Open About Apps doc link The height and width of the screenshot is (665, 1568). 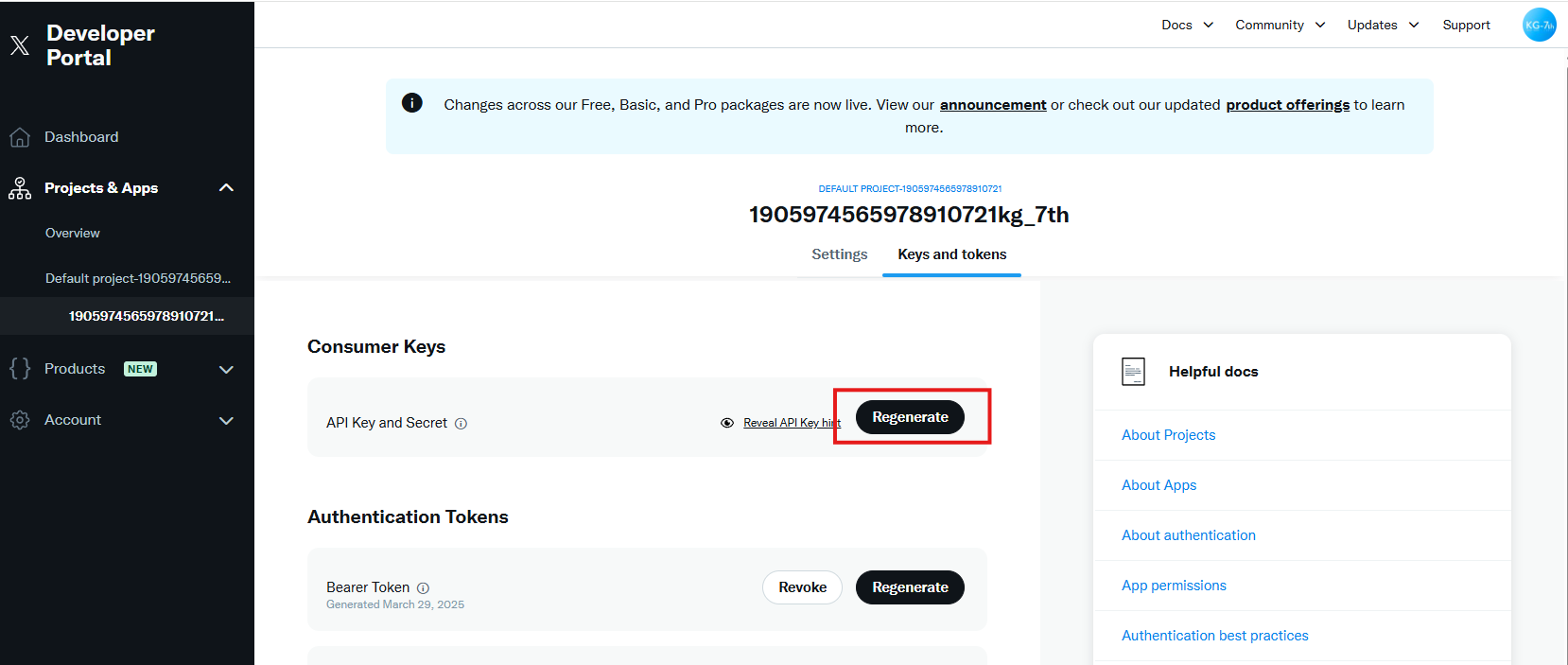1159,485
